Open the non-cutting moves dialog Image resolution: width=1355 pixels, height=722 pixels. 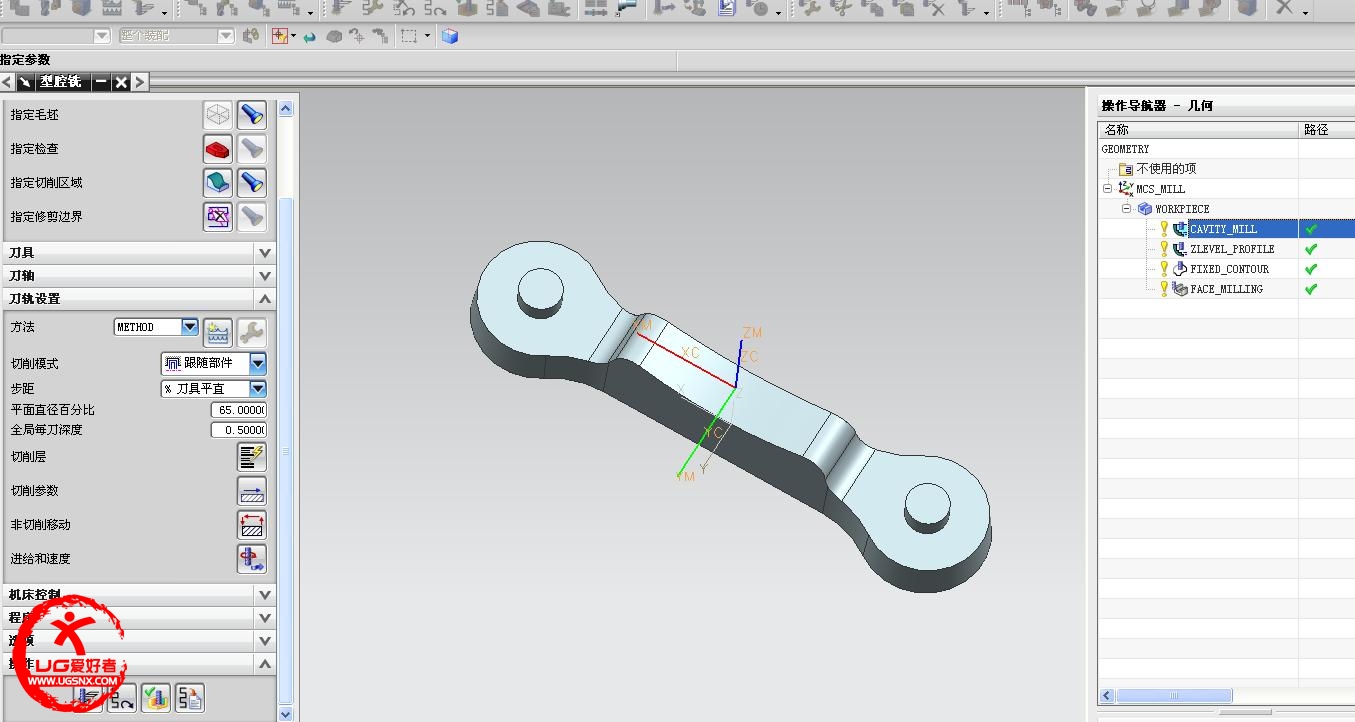coord(252,525)
